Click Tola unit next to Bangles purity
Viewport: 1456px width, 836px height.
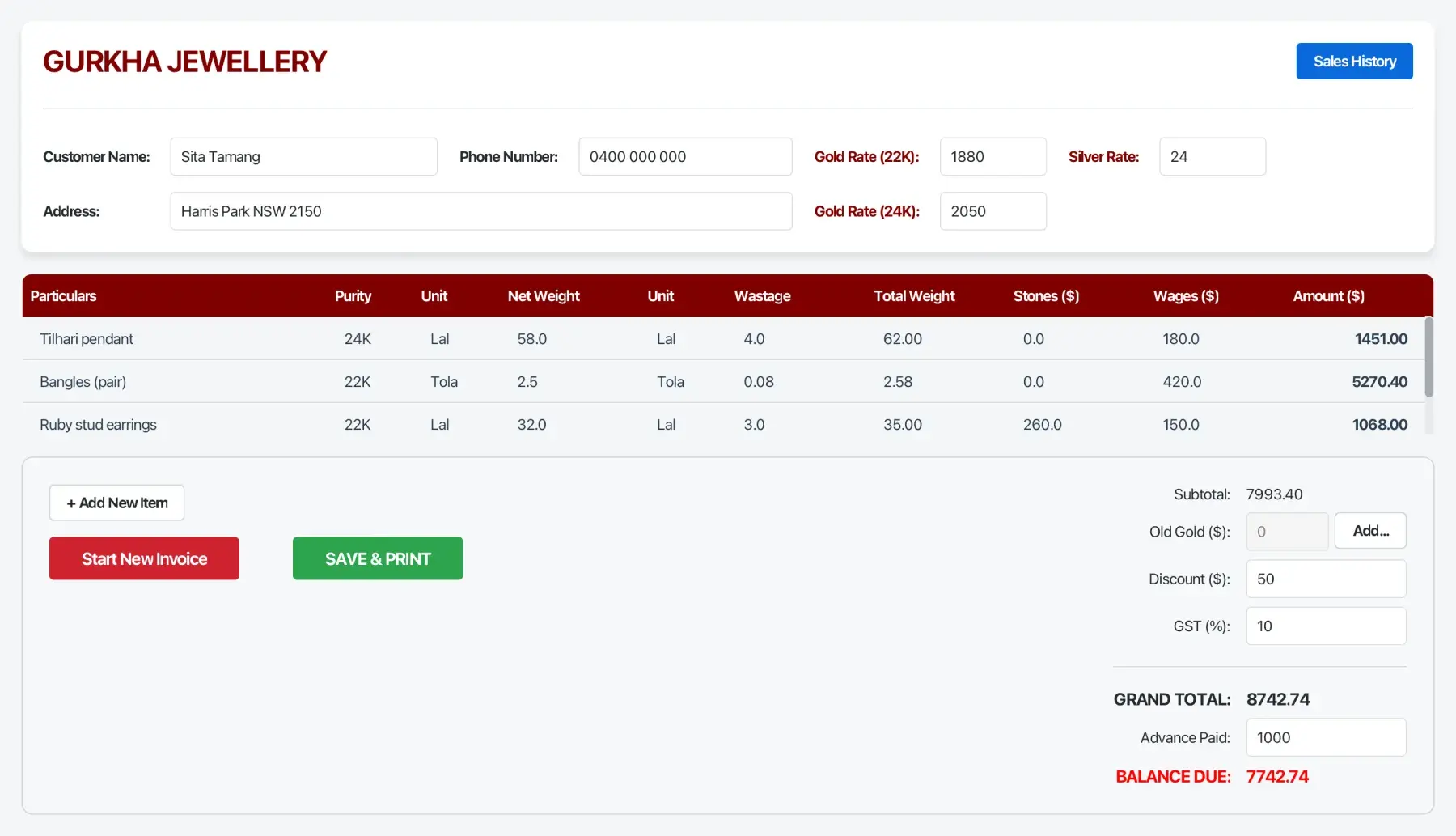pos(444,382)
